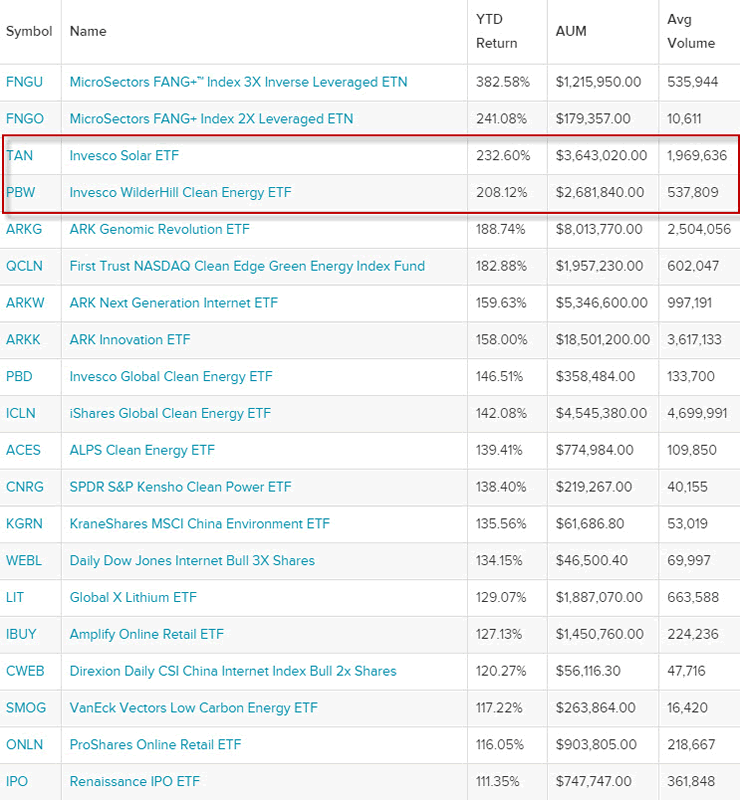740x800 pixels.
Task: Select Amplify Online Retail ETF link
Action: (x=146, y=634)
